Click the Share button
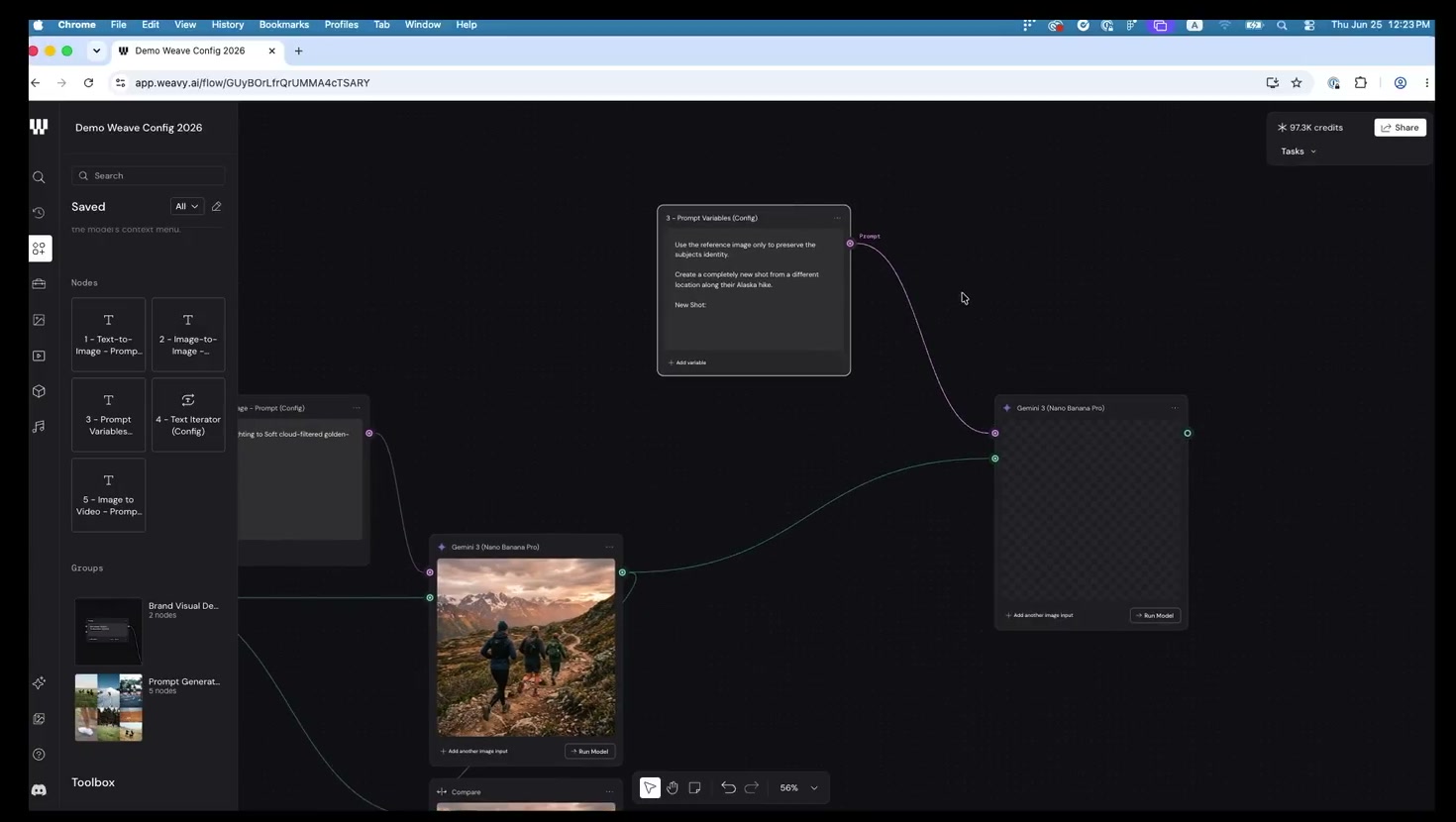Screen dimensions: 1456x822 coord(1400,128)
